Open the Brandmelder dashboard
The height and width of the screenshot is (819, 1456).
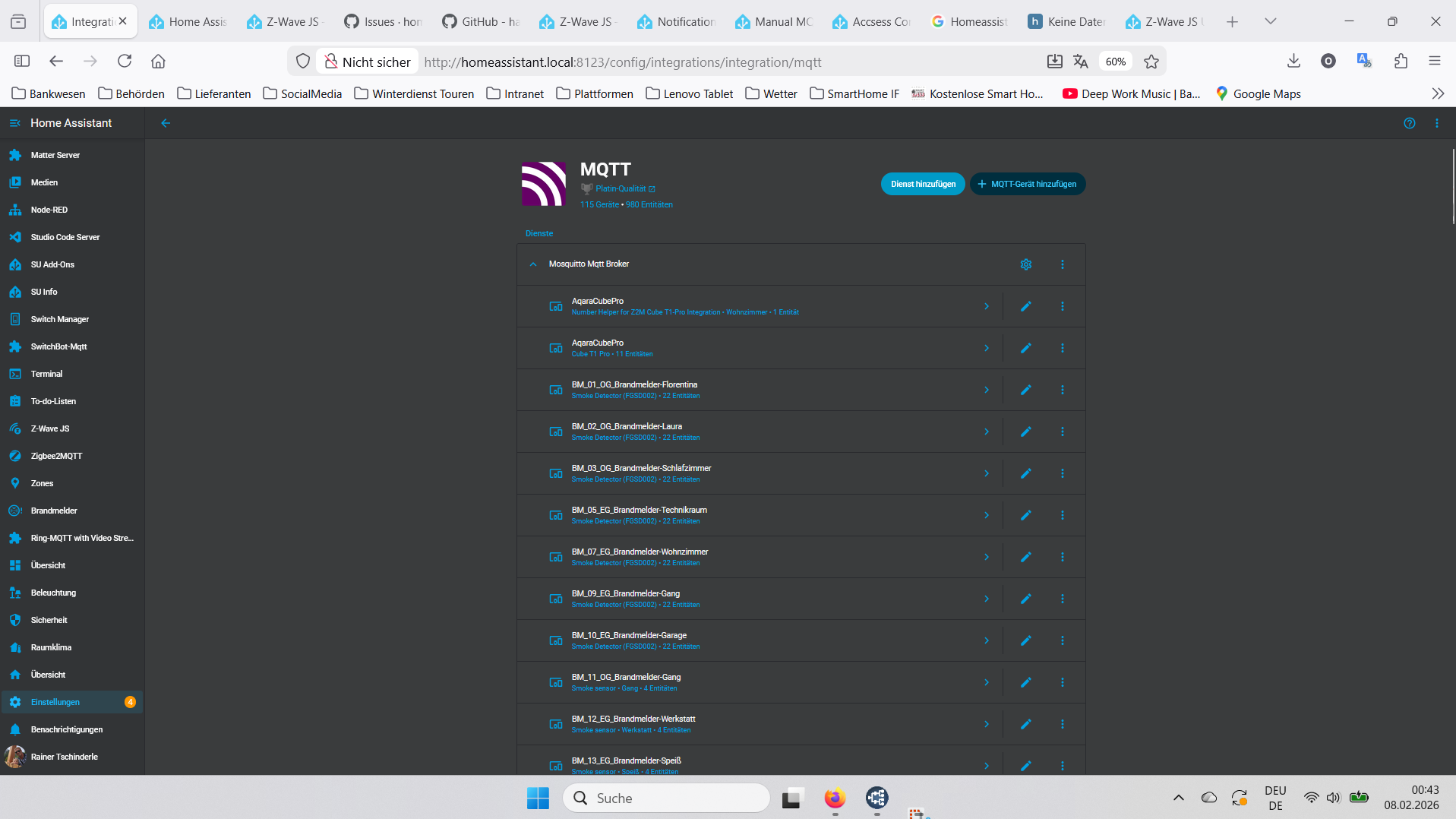[x=72, y=511]
